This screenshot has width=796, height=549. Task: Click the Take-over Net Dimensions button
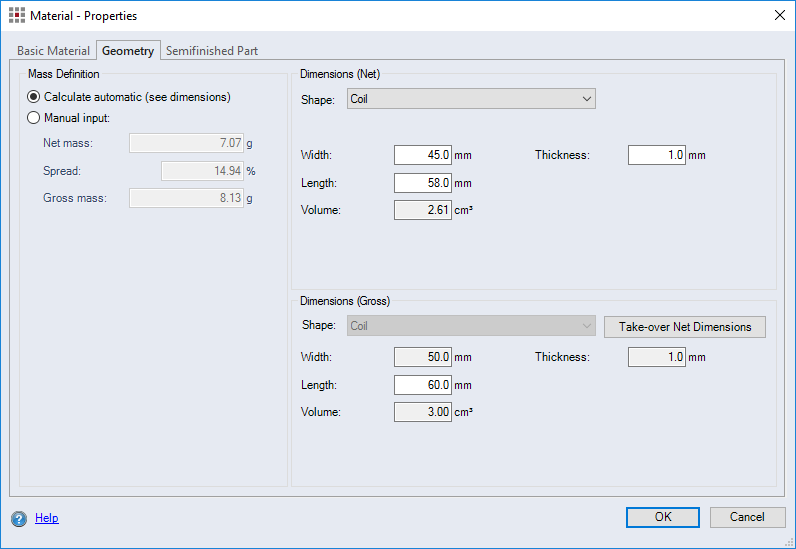click(684, 327)
